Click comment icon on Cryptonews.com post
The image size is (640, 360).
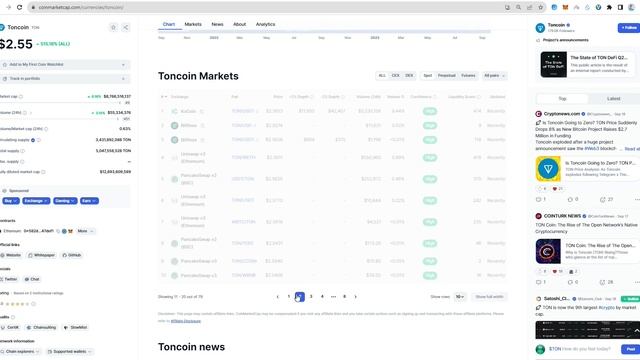coord(538,200)
